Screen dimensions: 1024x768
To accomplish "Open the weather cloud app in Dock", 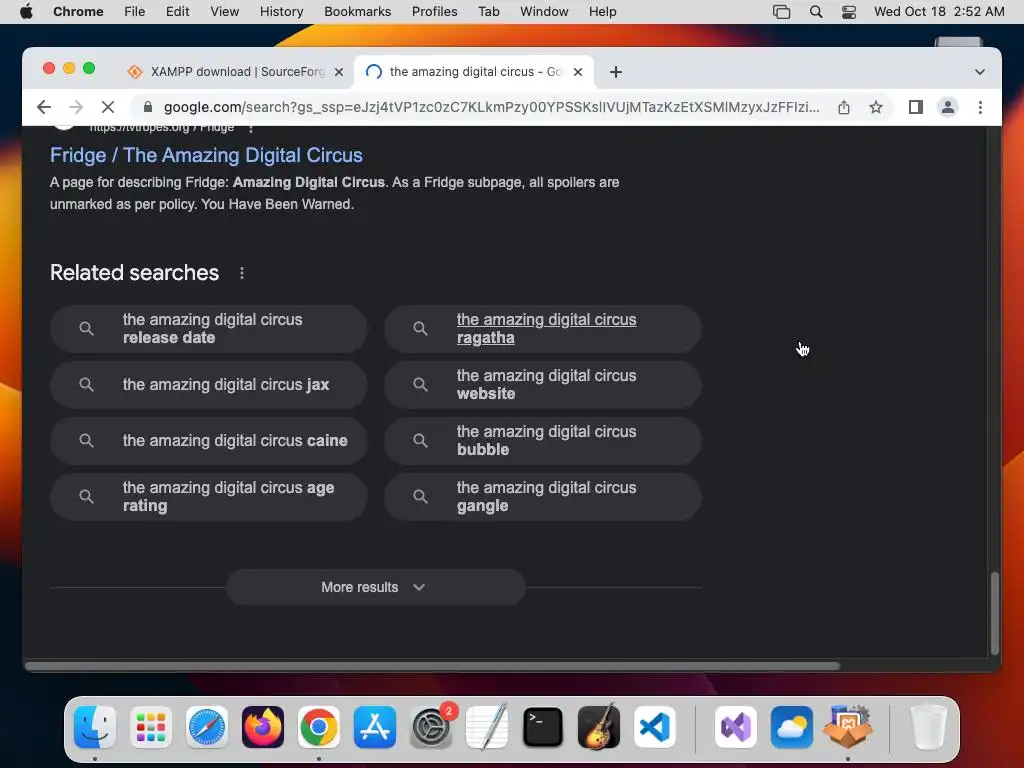I will coord(792,726).
